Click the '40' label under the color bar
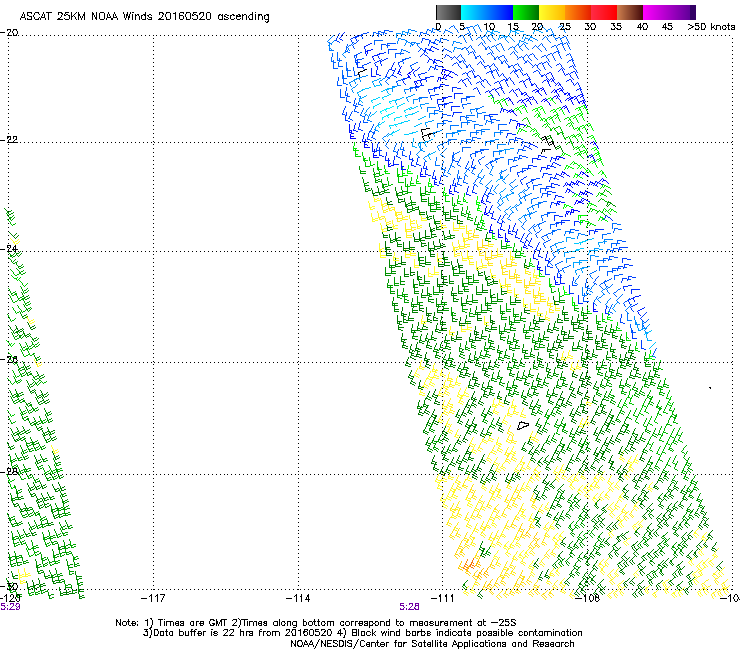The width and height of the screenshot is (740, 650). (642, 27)
